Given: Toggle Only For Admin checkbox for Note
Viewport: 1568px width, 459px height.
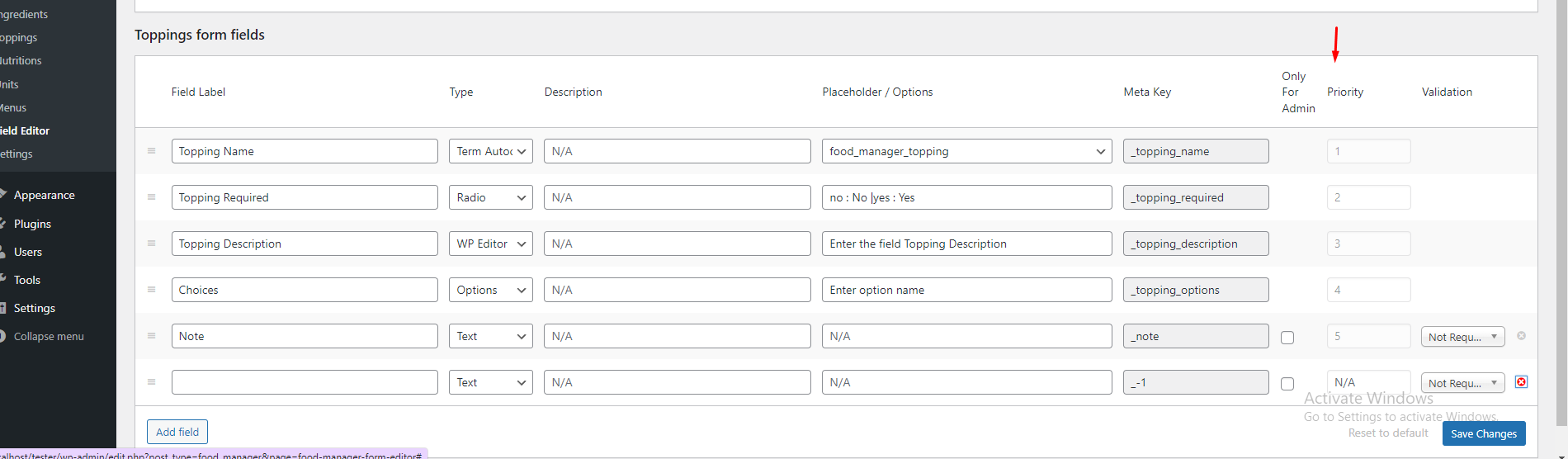Looking at the screenshot, I should (1287, 337).
